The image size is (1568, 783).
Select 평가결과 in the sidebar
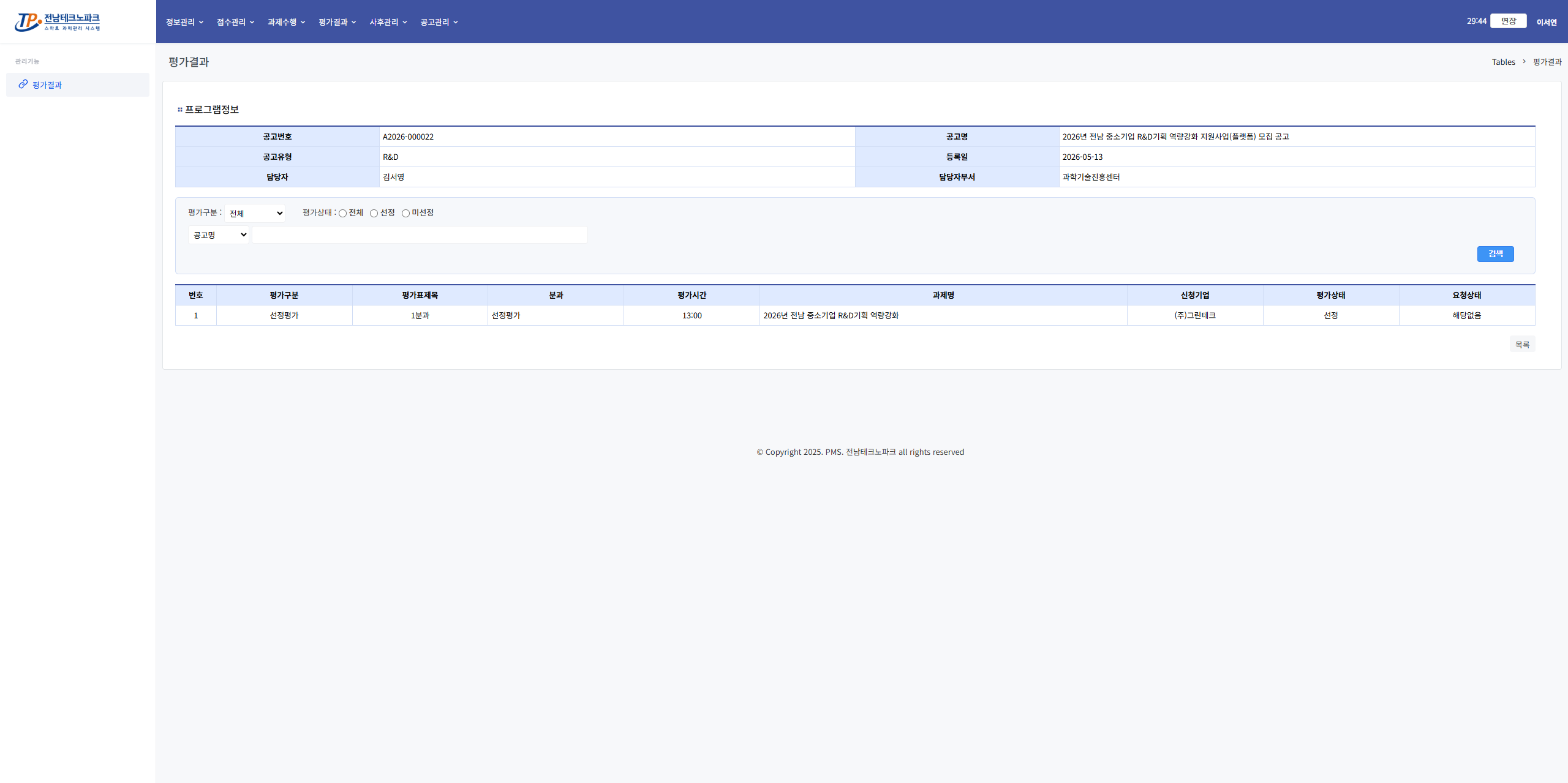pyautogui.click(x=78, y=84)
